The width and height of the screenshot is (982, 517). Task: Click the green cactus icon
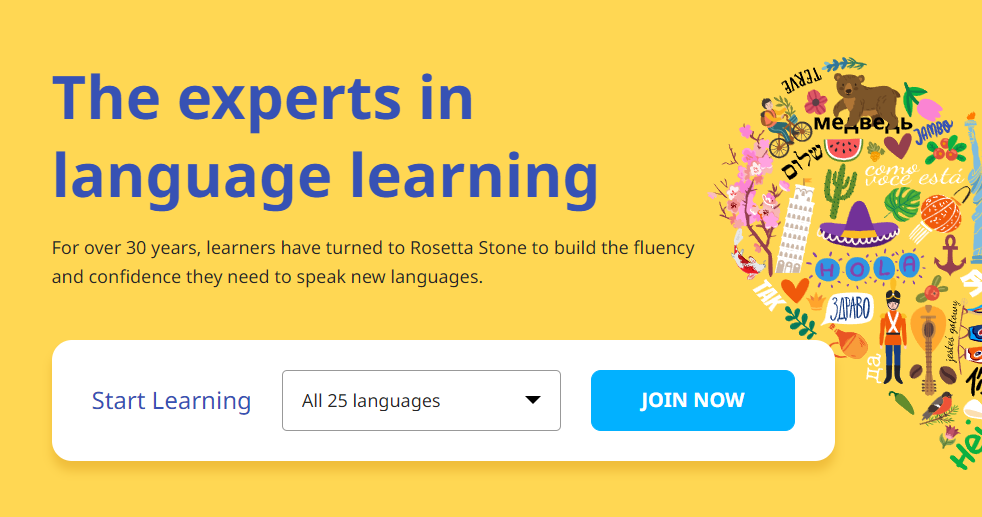pyautogui.click(x=839, y=185)
